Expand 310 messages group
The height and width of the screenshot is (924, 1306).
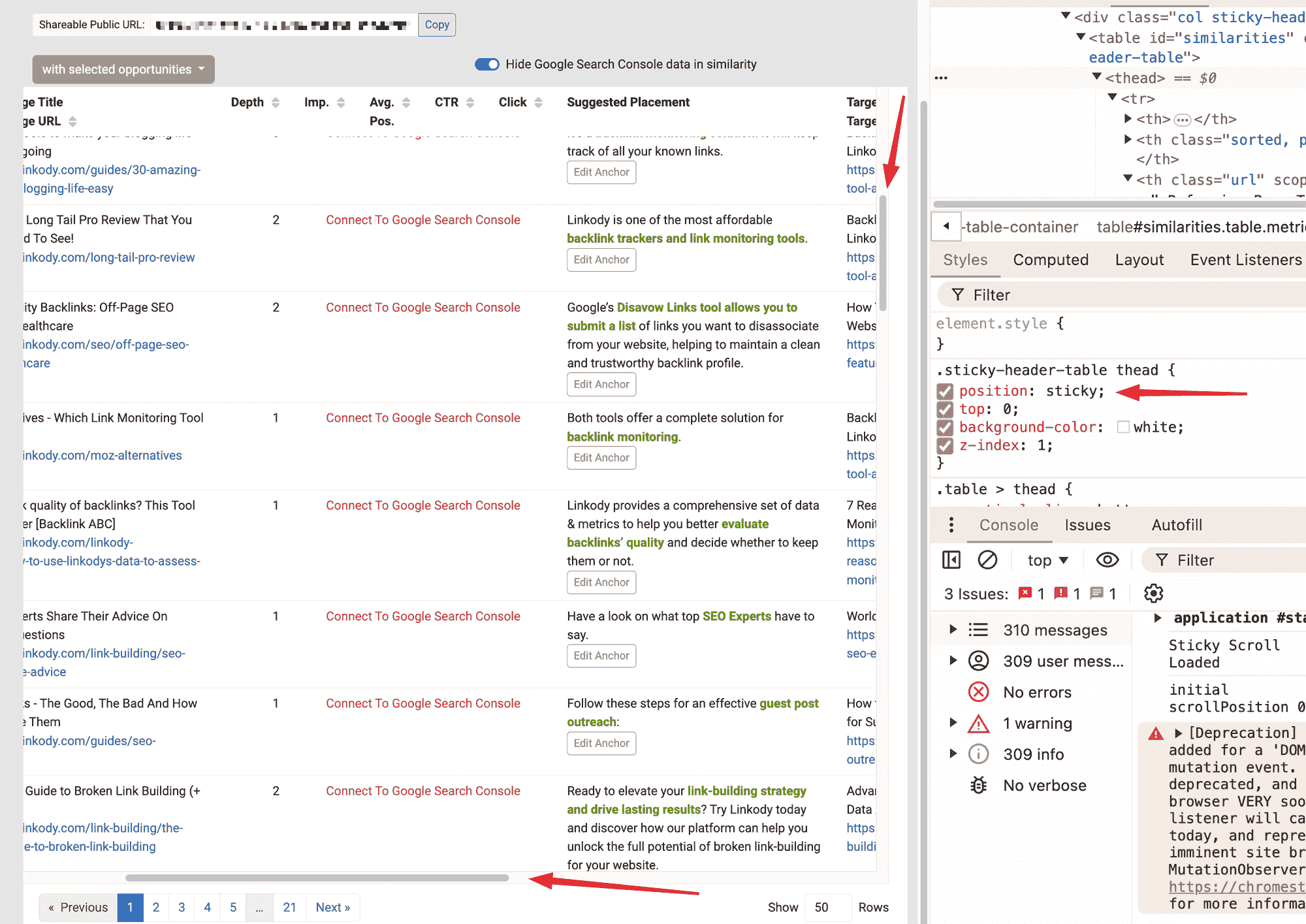(x=953, y=629)
